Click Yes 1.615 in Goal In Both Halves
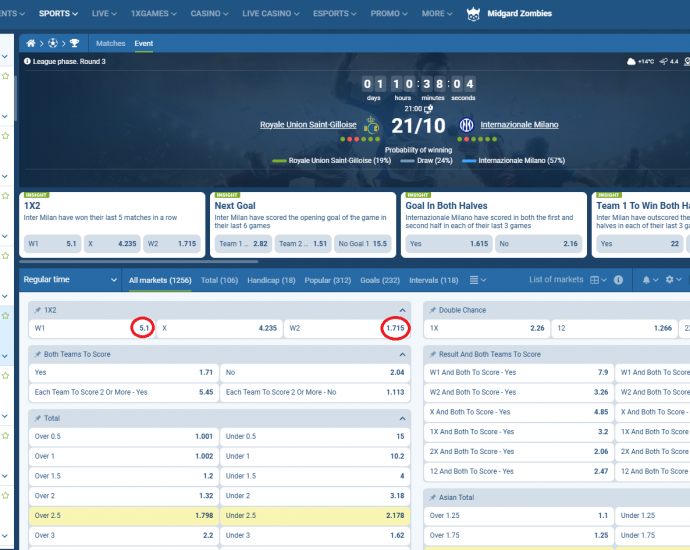This screenshot has height=550, width=690. (x=446, y=243)
